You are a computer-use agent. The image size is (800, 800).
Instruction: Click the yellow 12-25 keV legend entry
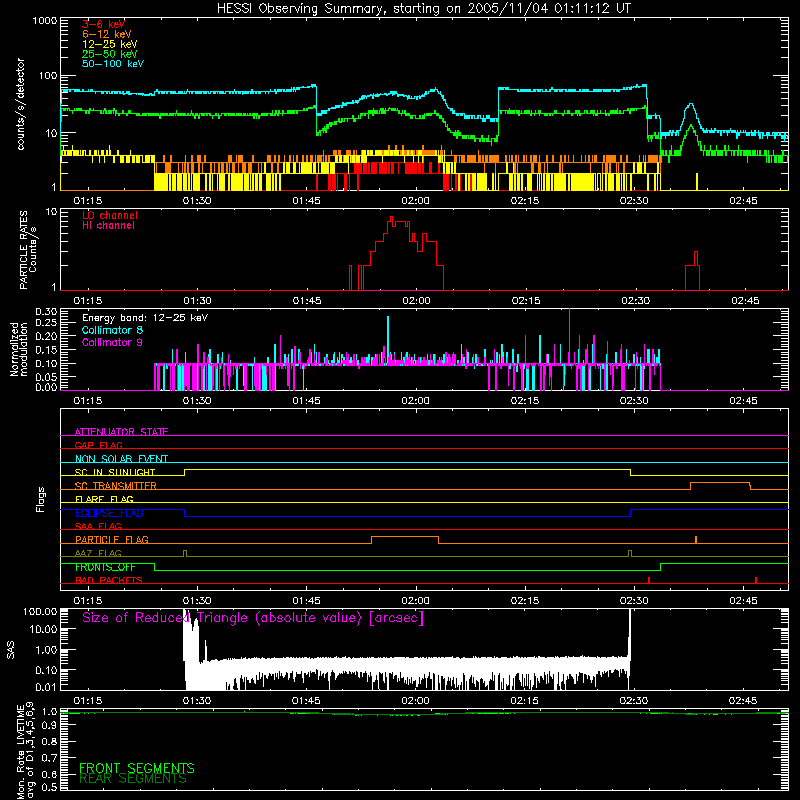coord(110,44)
